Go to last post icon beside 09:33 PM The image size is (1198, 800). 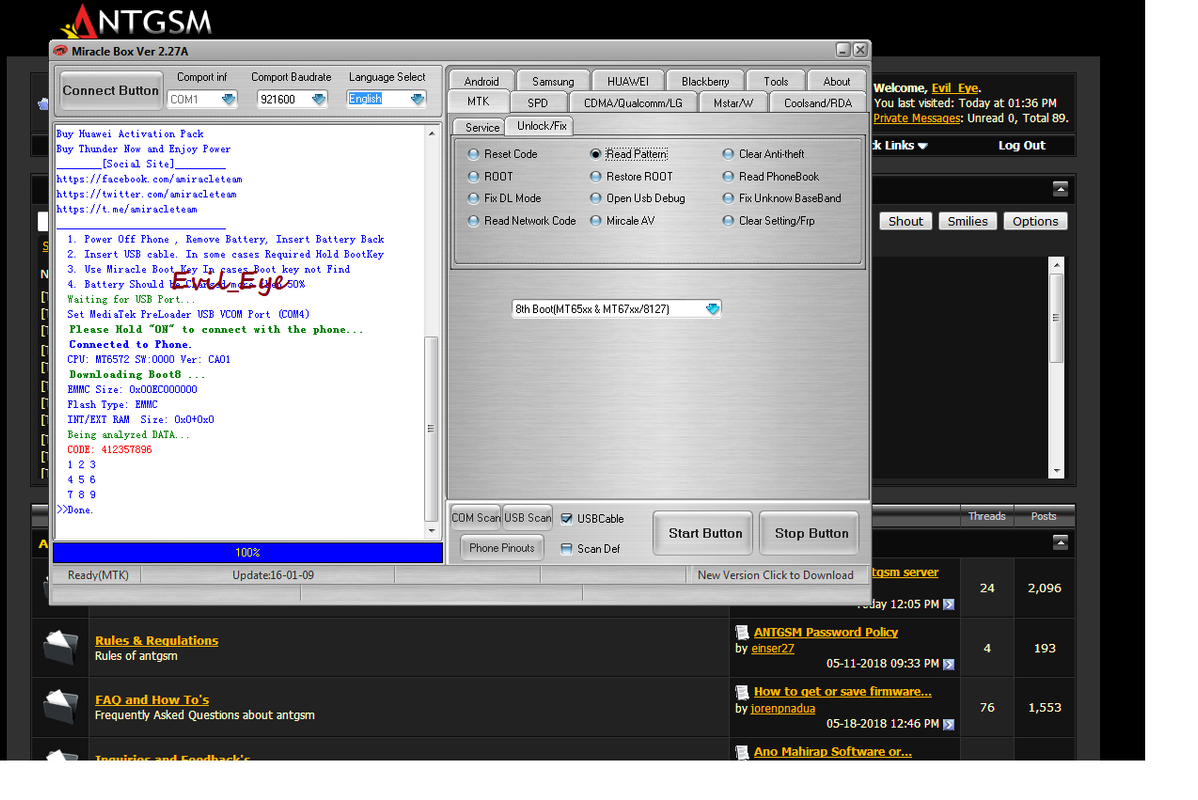click(x=948, y=664)
